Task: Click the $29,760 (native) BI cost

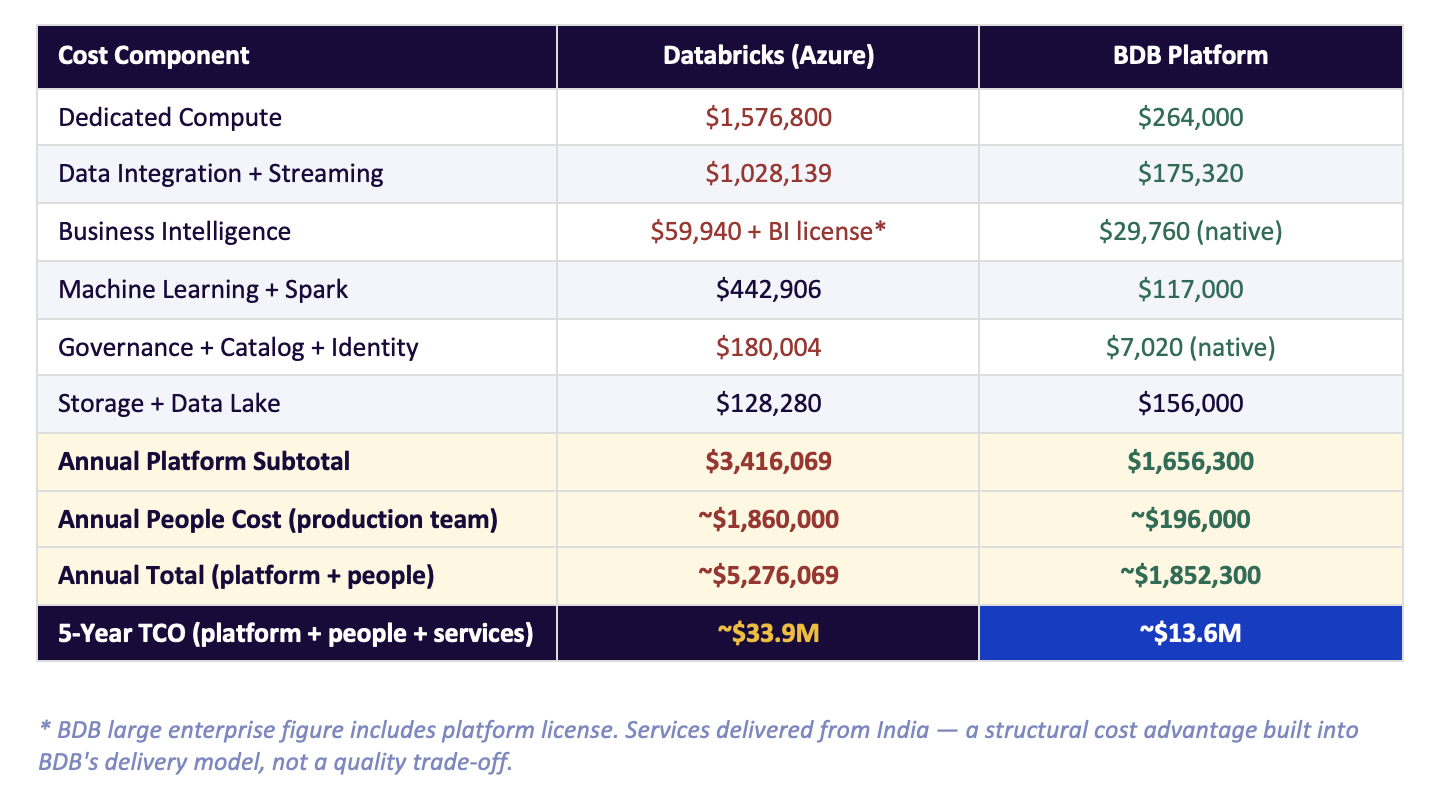Action: 1189,231
